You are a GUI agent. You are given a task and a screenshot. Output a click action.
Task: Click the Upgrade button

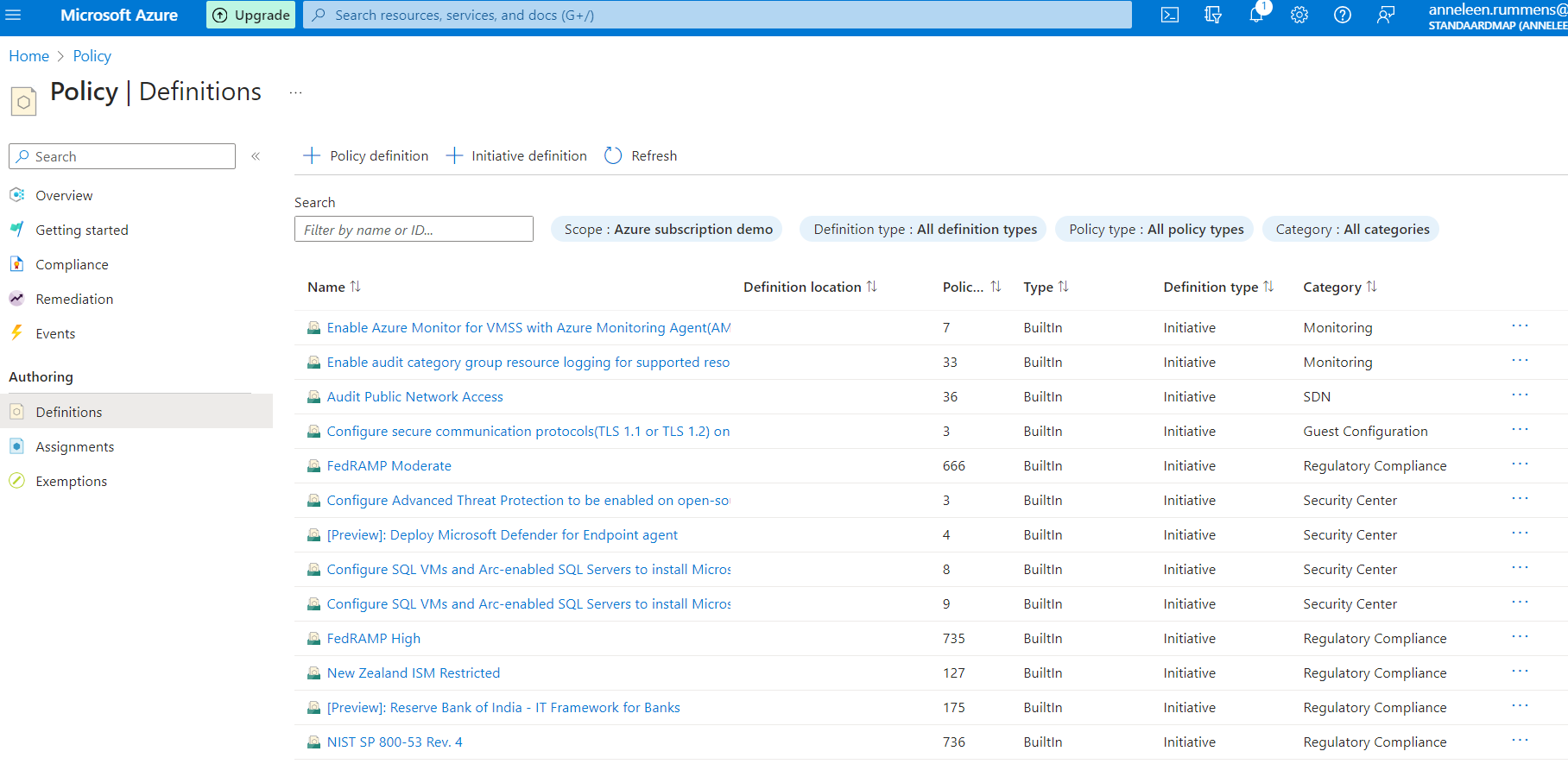pos(251,15)
